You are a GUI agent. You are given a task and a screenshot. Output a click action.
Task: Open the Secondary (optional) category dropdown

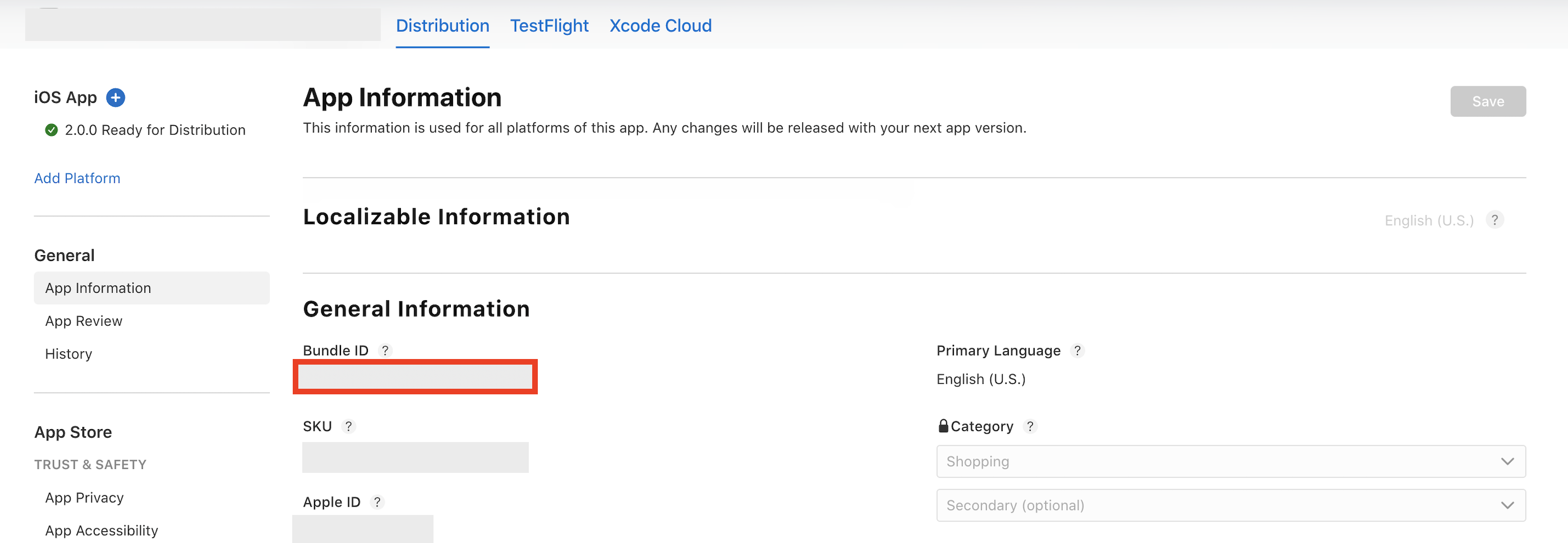point(1230,505)
